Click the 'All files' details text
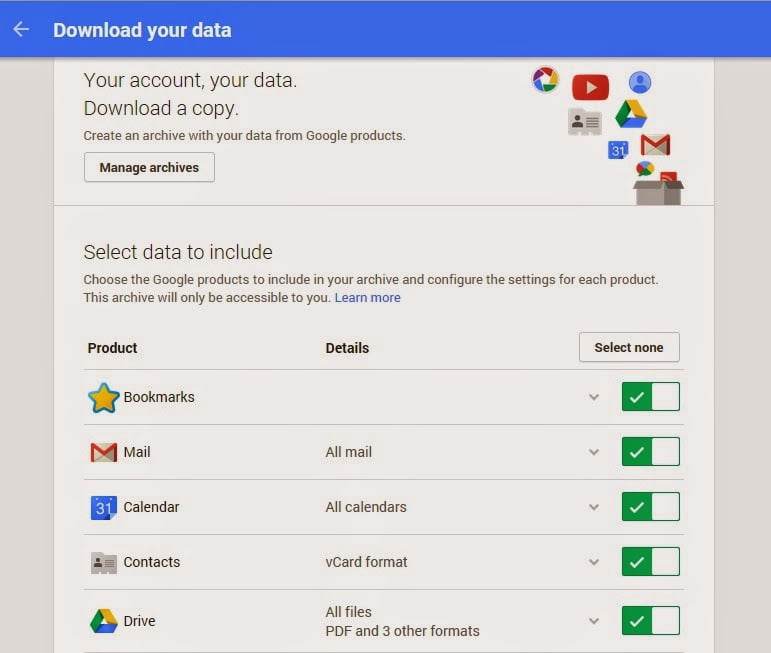 [x=348, y=612]
